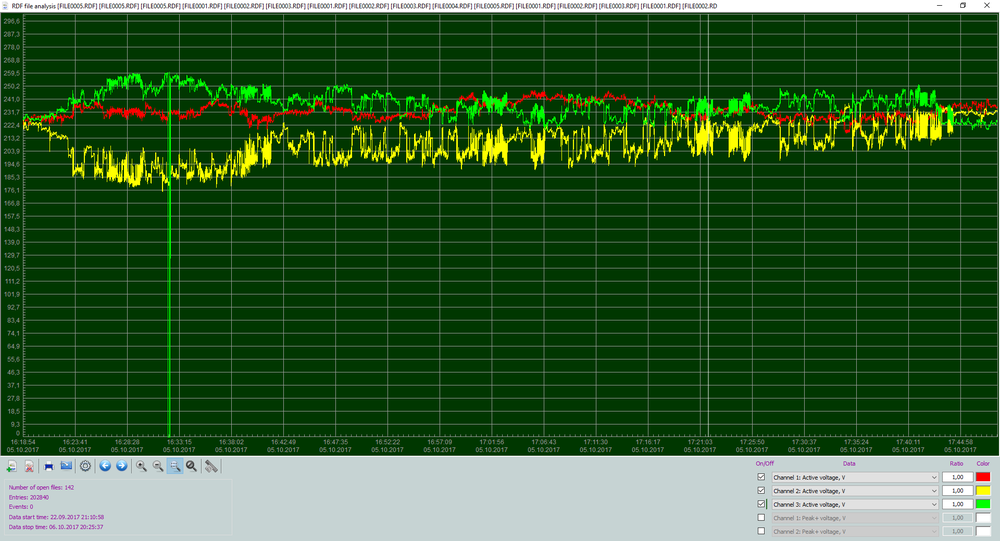Click the white swatch for Channel 2 Peak+
Screen dimensions: 1000x541
click(x=983, y=531)
